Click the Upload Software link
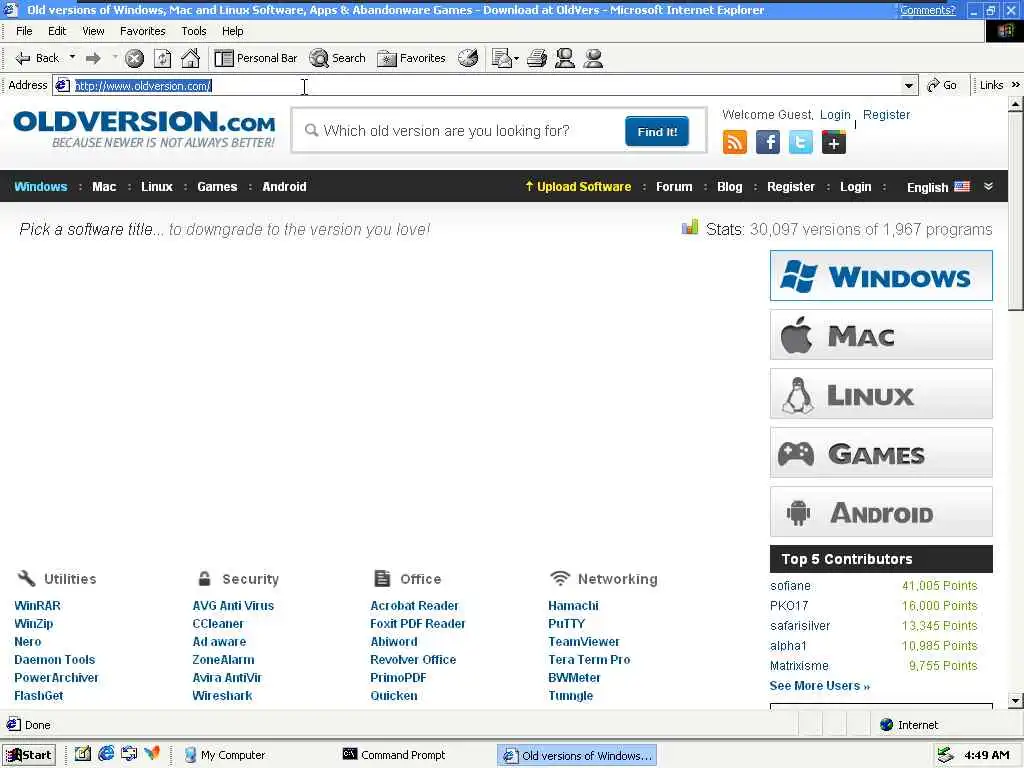This screenshot has width=1024, height=768. [578, 187]
